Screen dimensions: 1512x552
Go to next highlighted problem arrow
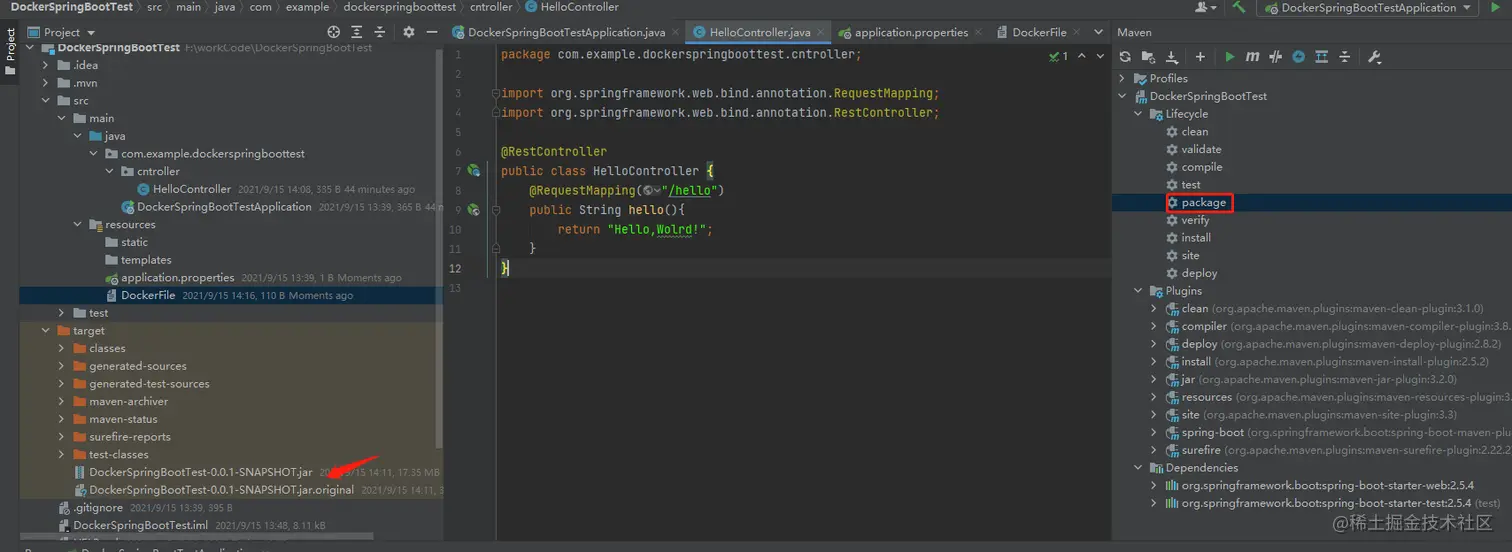(1102, 56)
